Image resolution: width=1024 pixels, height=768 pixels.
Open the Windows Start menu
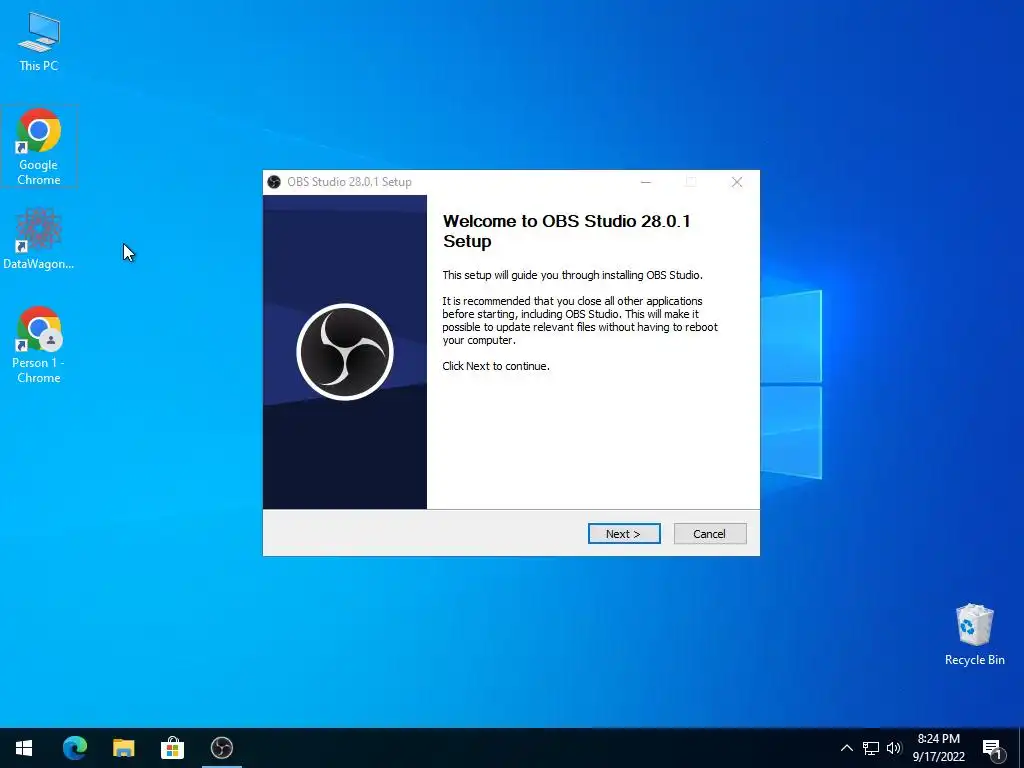[24, 748]
